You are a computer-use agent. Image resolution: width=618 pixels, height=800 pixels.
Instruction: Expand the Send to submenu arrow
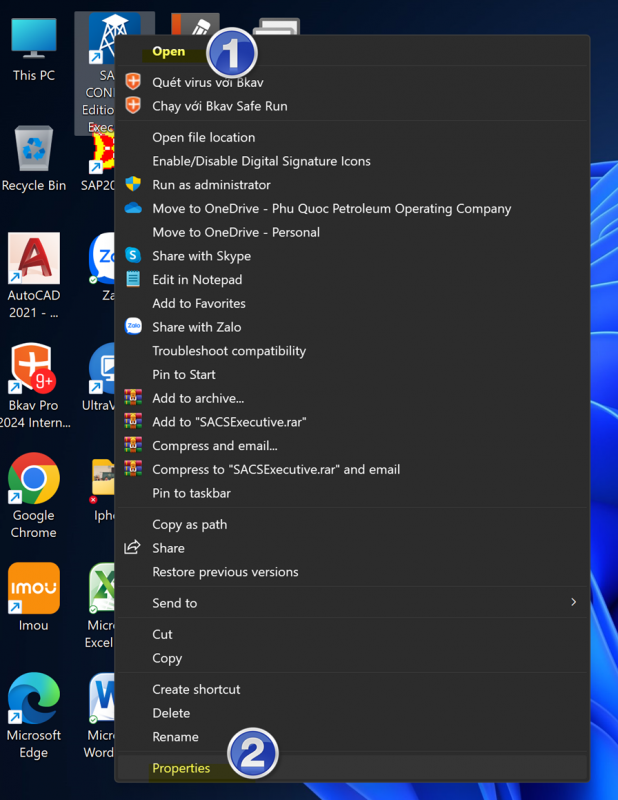pos(574,603)
